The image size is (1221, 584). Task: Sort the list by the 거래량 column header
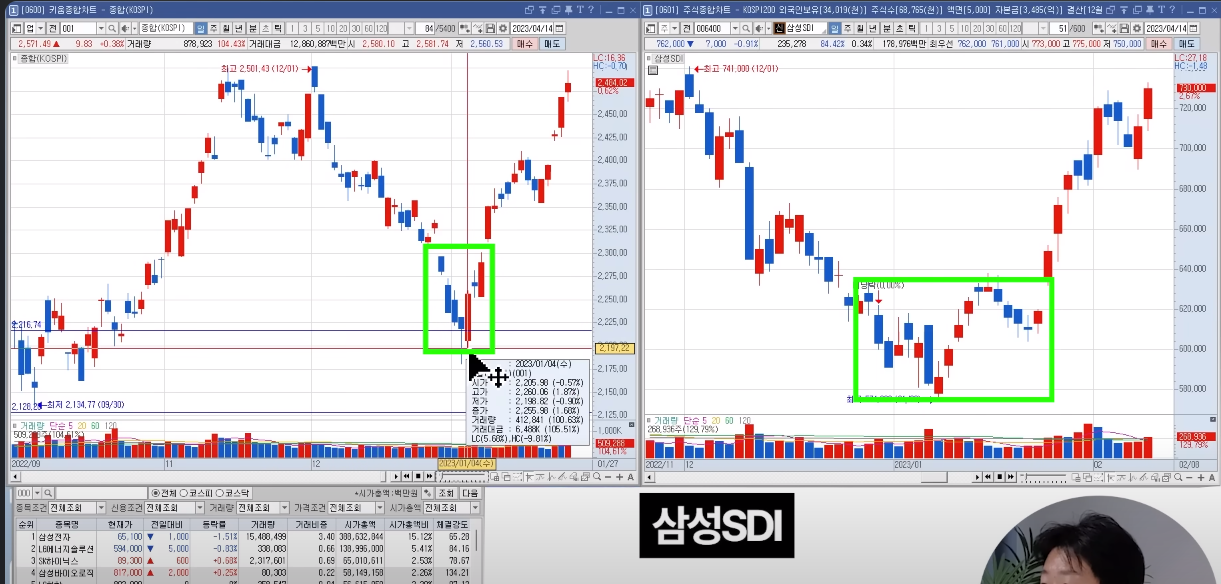263,524
